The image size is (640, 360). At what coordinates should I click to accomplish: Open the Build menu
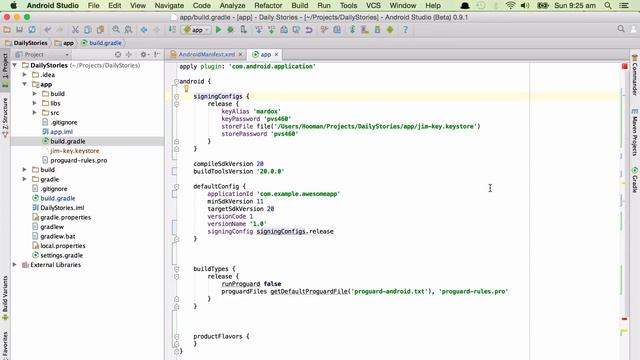point(300,6)
